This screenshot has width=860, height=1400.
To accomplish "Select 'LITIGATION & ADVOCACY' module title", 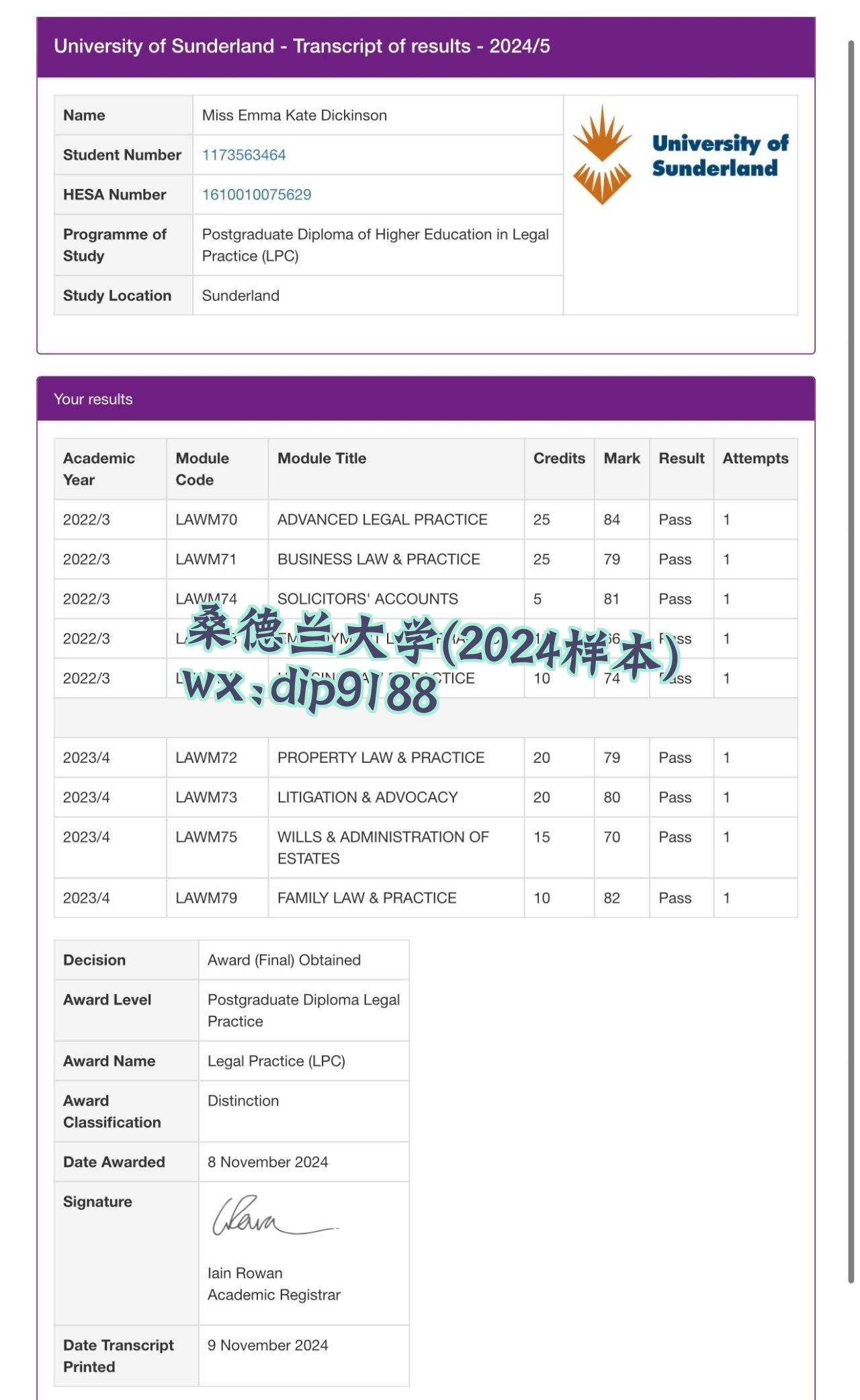I will (368, 797).
